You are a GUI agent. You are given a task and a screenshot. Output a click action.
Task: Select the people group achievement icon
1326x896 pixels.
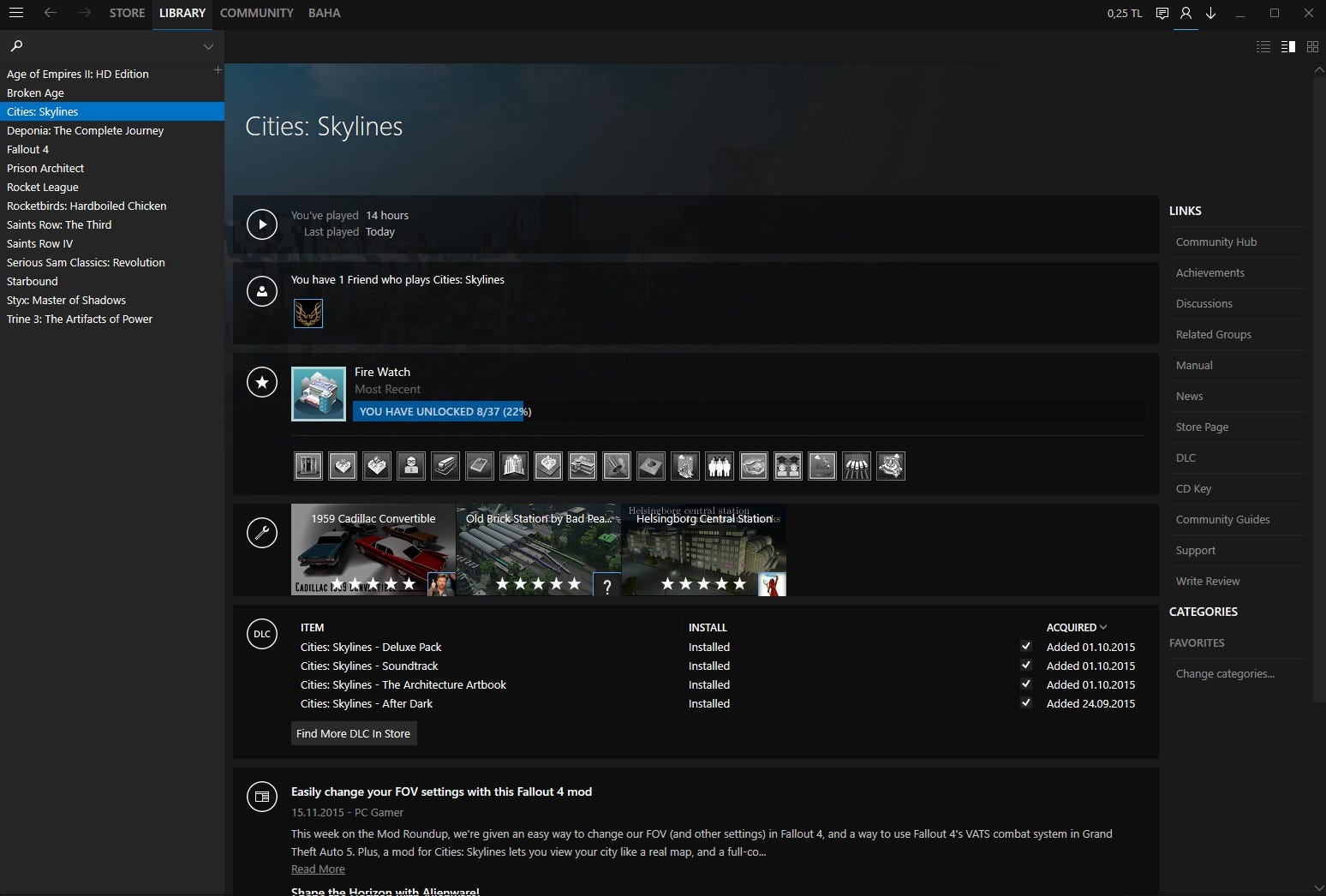[720, 466]
